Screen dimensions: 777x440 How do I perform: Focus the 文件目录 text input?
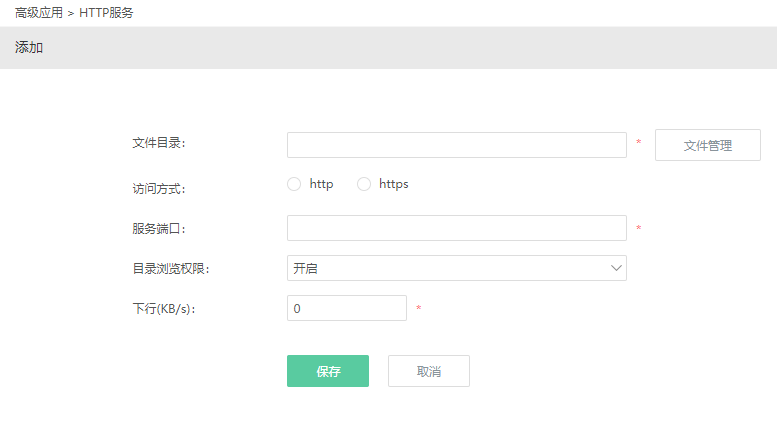pyautogui.click(x=456, y=145)
